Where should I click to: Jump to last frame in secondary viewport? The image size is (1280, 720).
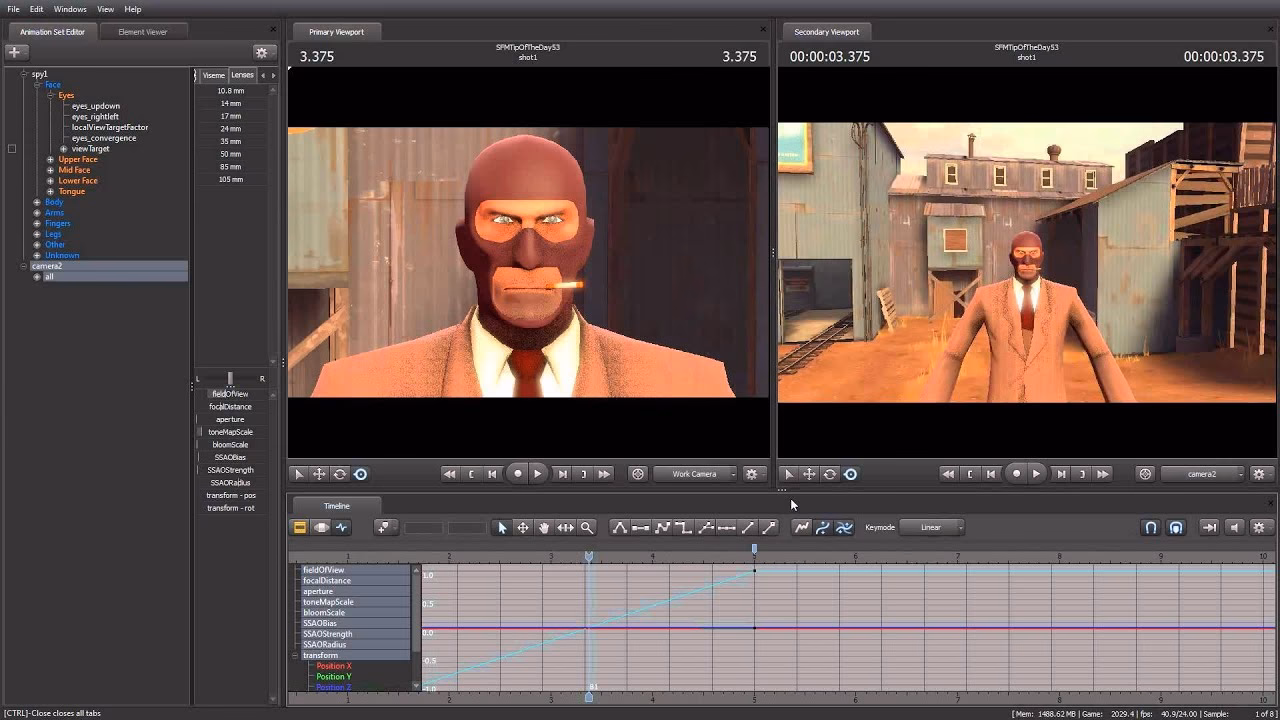coord(1103,474)
